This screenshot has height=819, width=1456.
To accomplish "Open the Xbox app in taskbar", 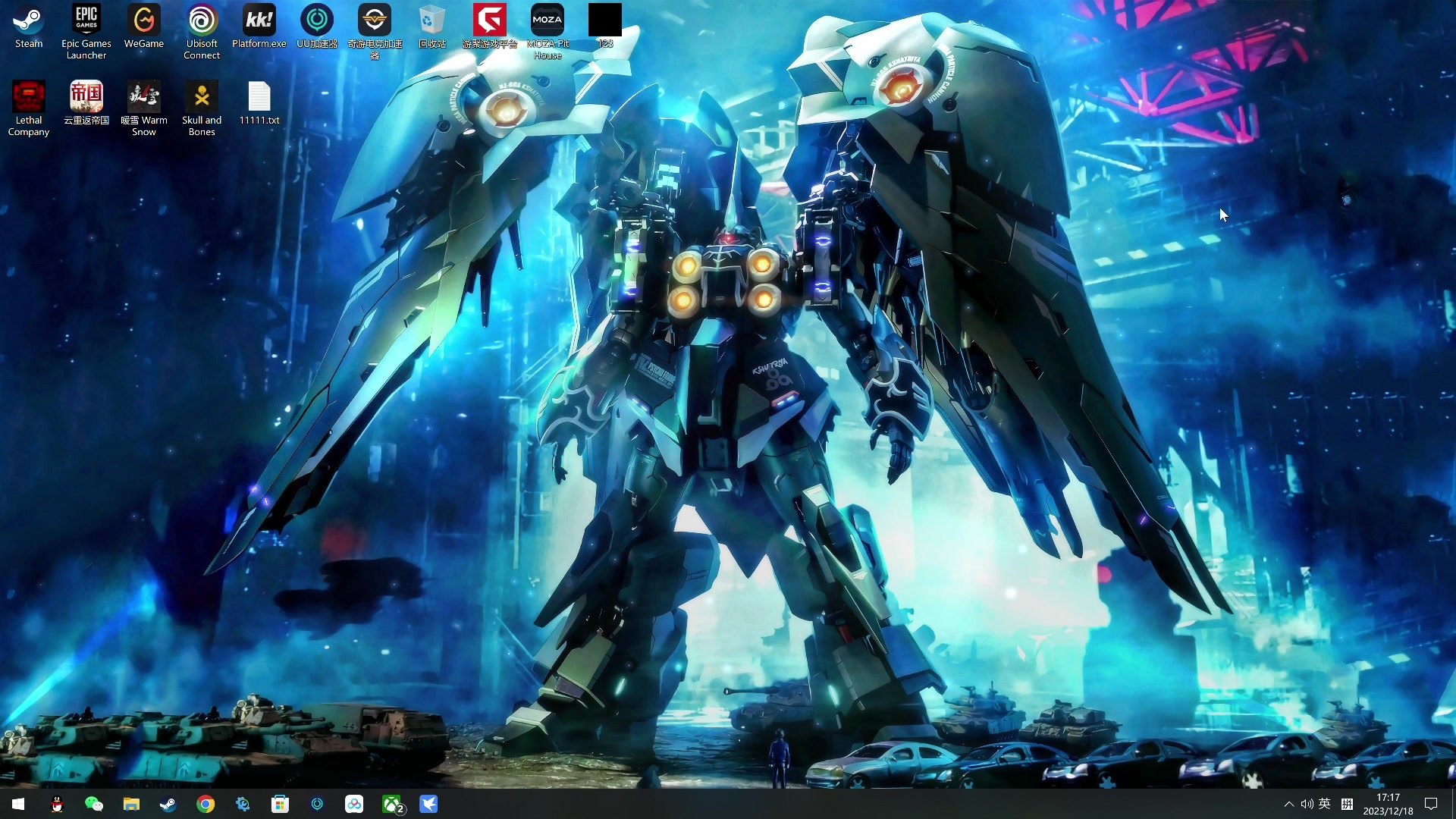I will pos(392,804).
